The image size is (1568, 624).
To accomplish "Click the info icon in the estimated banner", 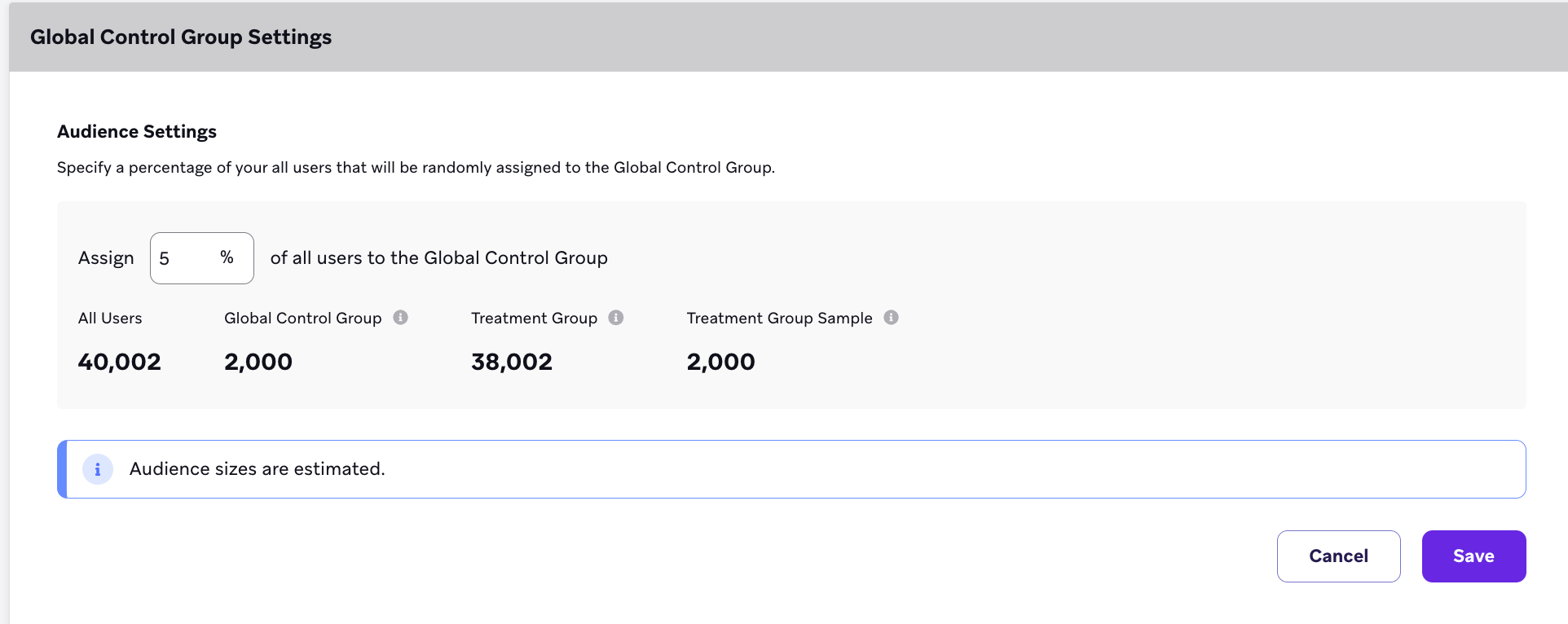I will coord(98,469).
